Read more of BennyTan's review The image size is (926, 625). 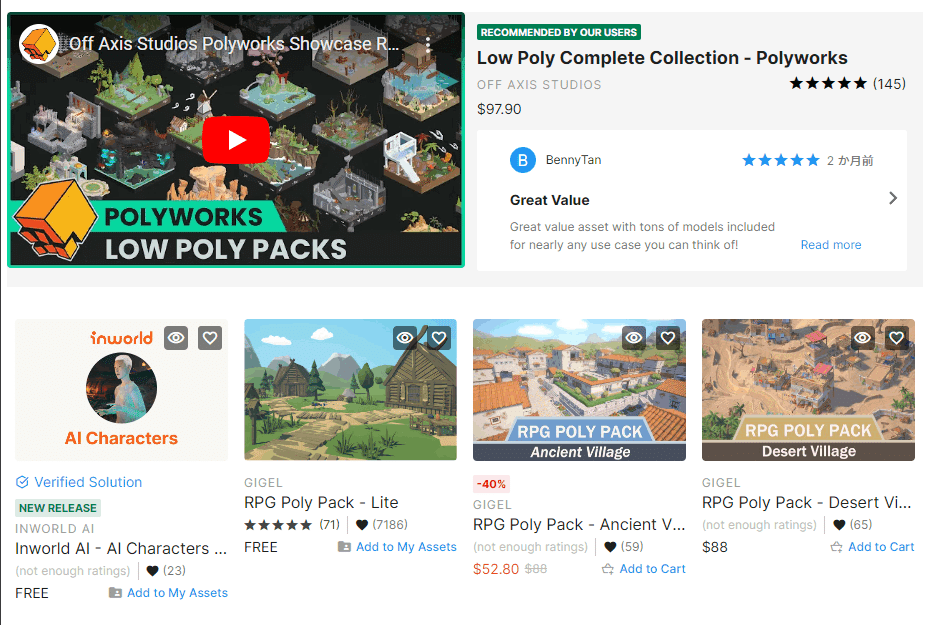(831, 245)
